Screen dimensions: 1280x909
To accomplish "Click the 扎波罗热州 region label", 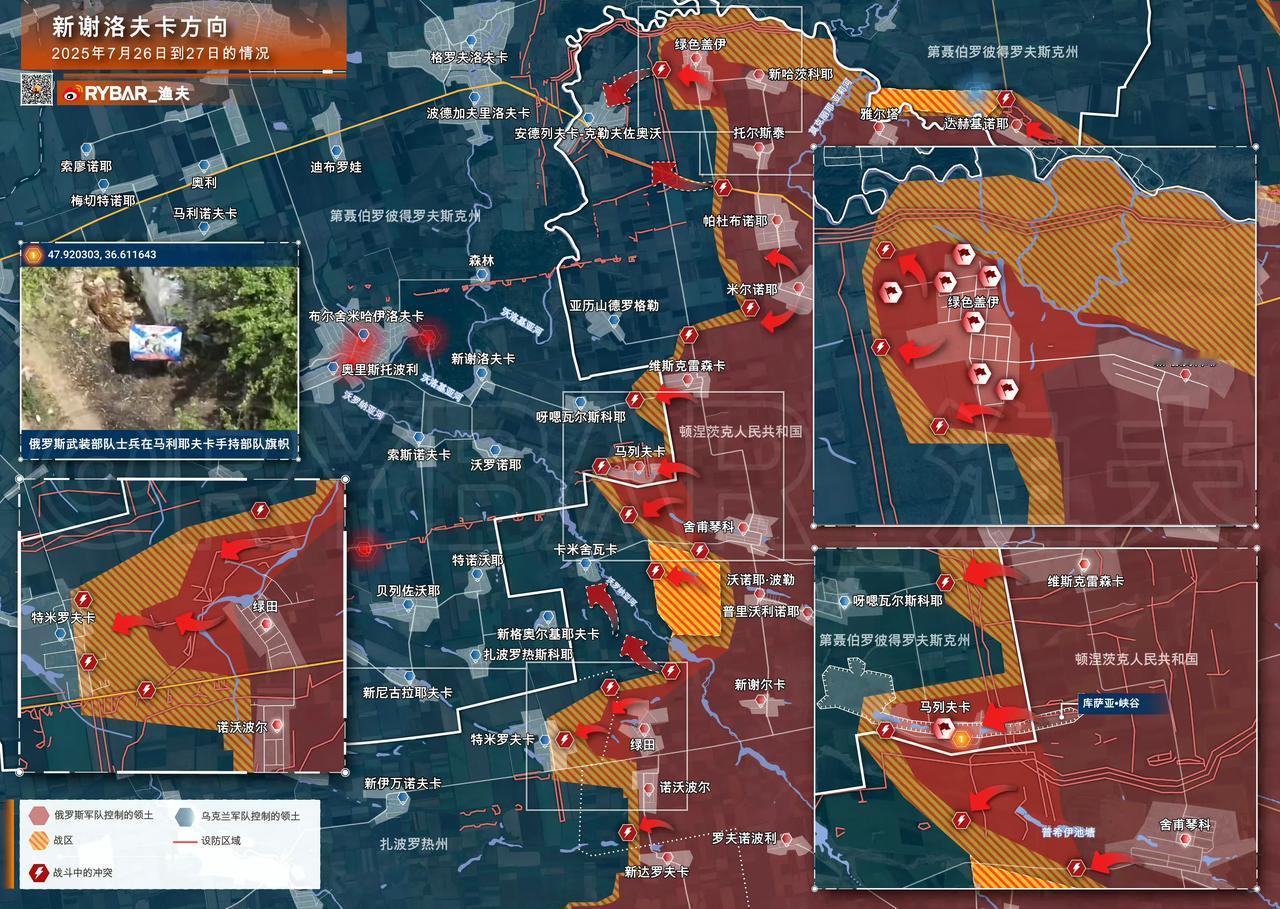I will [x=414, y=844].
